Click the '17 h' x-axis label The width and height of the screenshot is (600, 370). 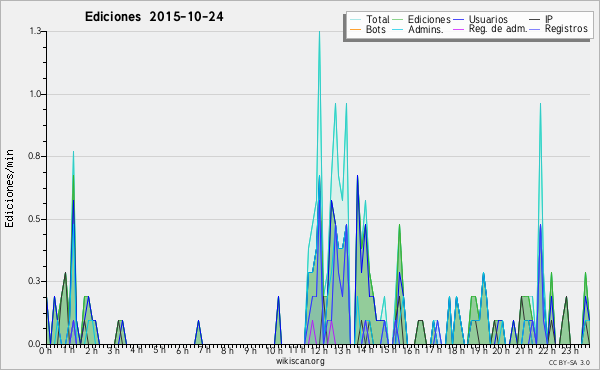[x=433, y=350]
